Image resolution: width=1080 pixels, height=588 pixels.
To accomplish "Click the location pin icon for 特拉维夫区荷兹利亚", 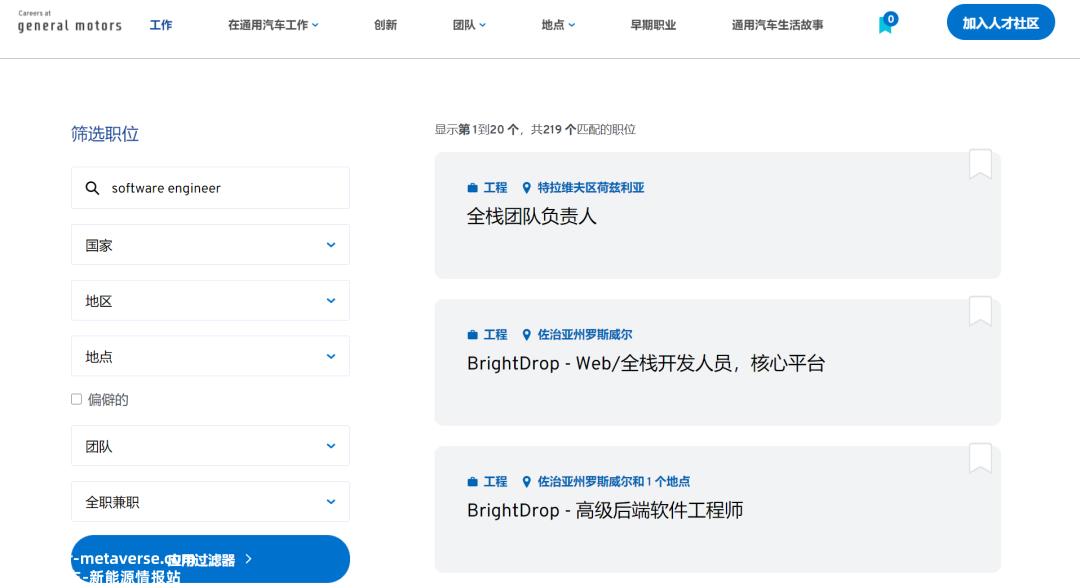I will [526, 187].
